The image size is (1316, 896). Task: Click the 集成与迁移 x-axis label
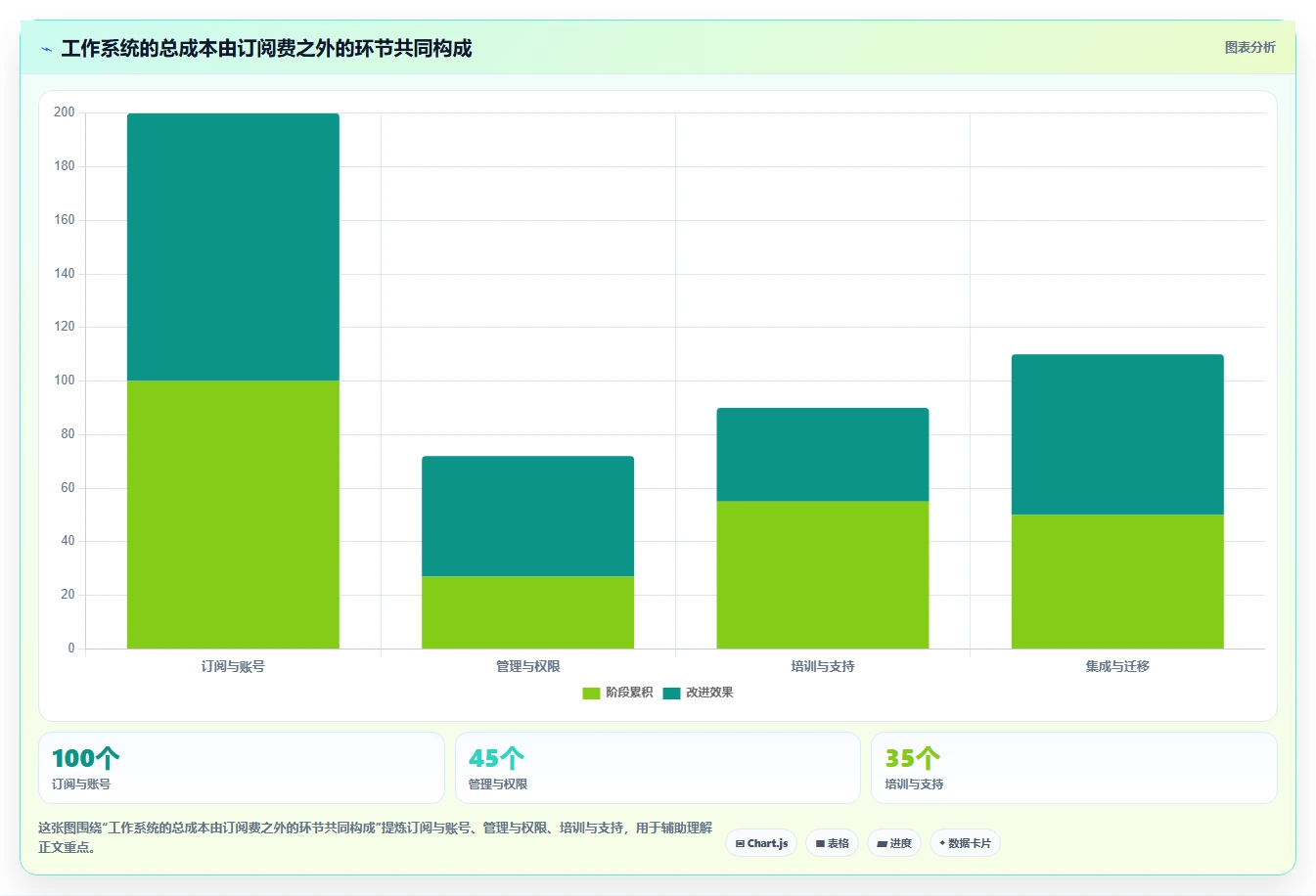coord(1117,666)
